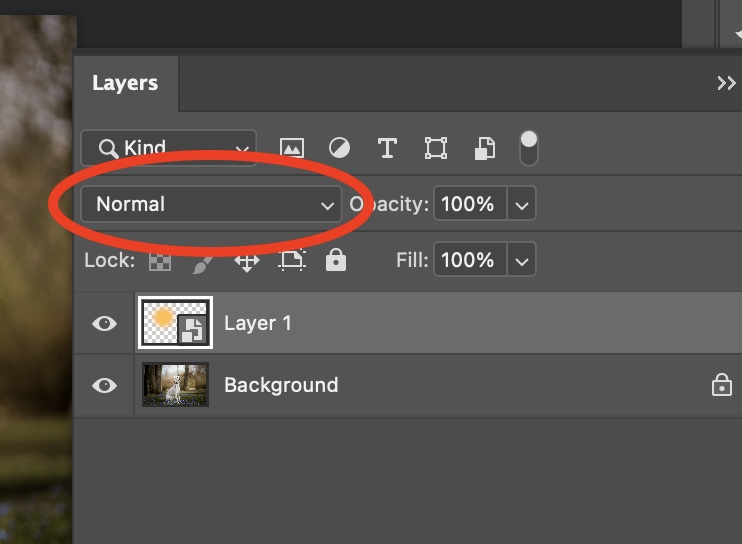Lock transparent pixels icon
742x544 pixels.
tap(160, 262)
